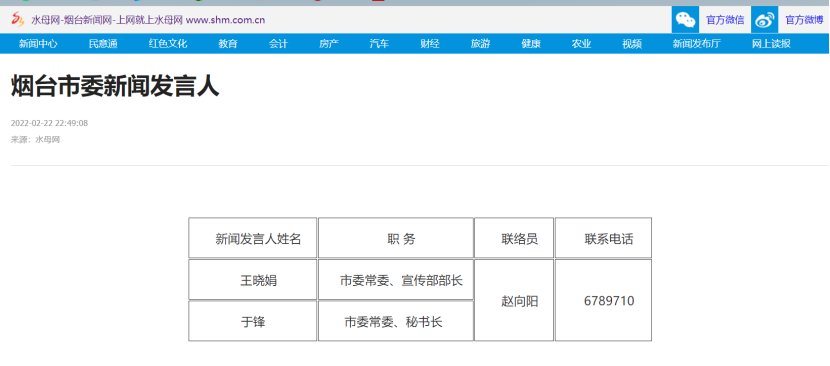The width and height of the screenshot is (830, 366).
Task: Open 民意通 in navigation bar
Action: (103, 44)
